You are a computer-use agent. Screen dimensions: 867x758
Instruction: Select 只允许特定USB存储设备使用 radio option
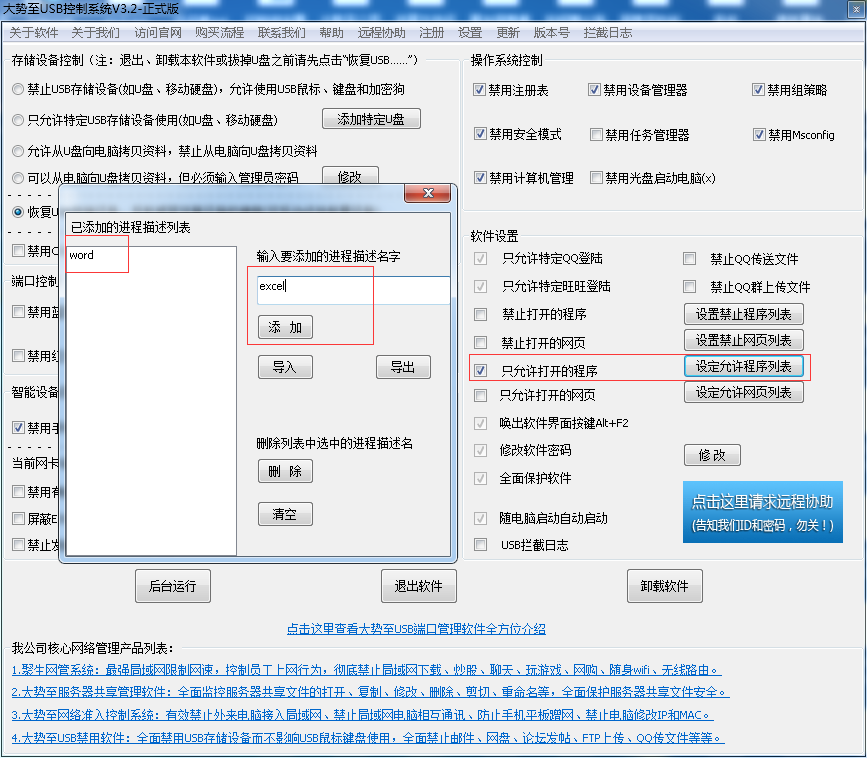coord(19,120)
